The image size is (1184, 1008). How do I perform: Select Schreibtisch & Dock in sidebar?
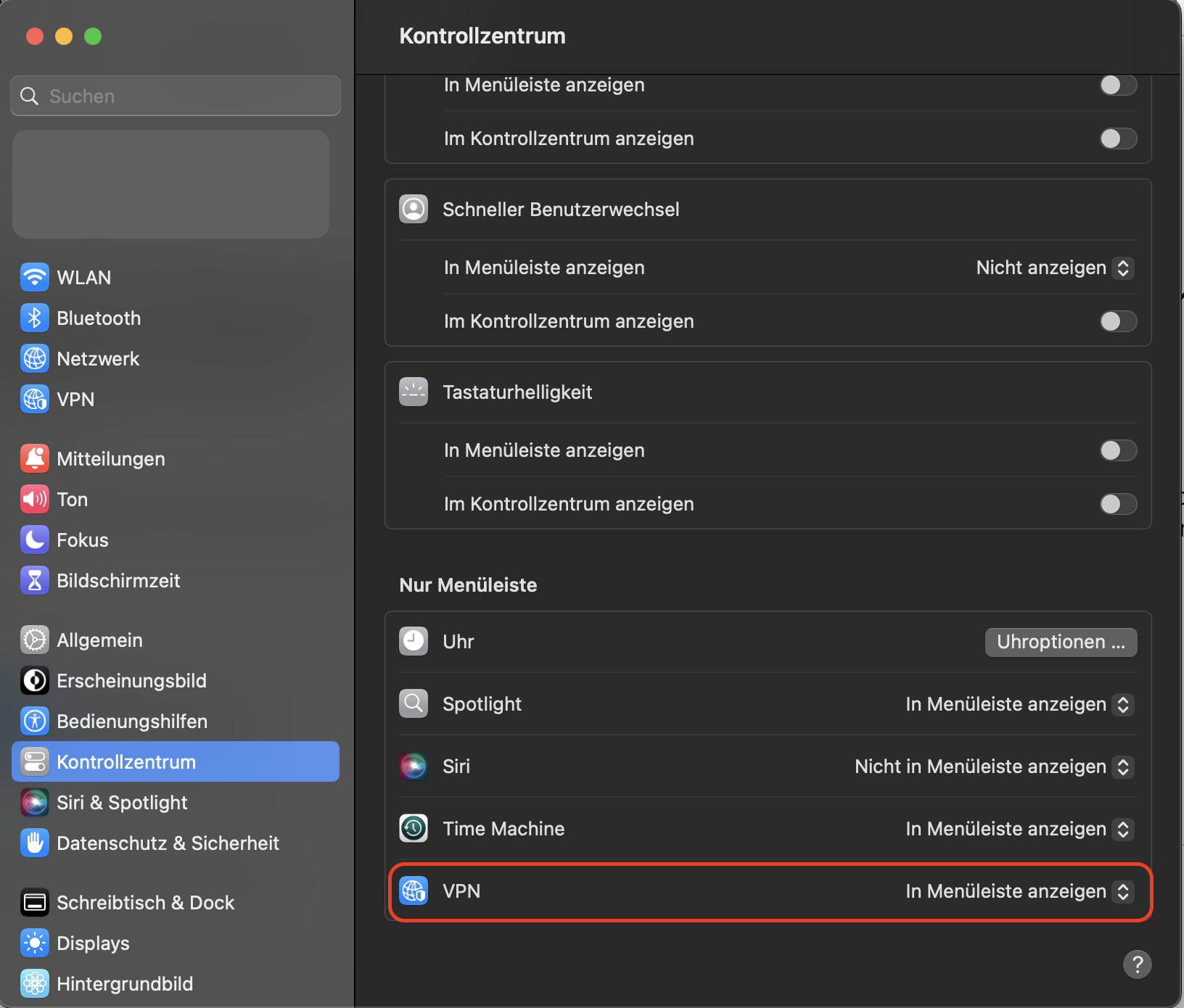(145, 902)
